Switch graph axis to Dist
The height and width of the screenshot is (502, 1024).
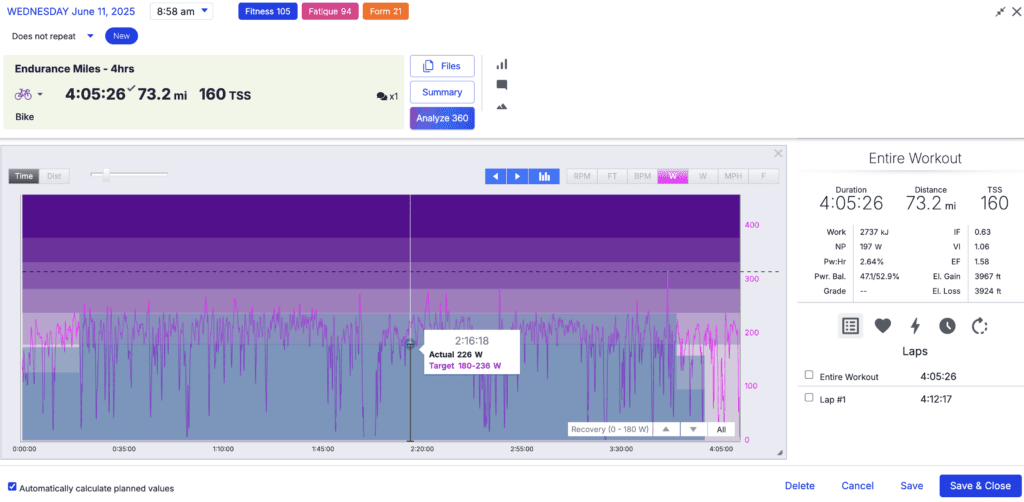[54, 176]
